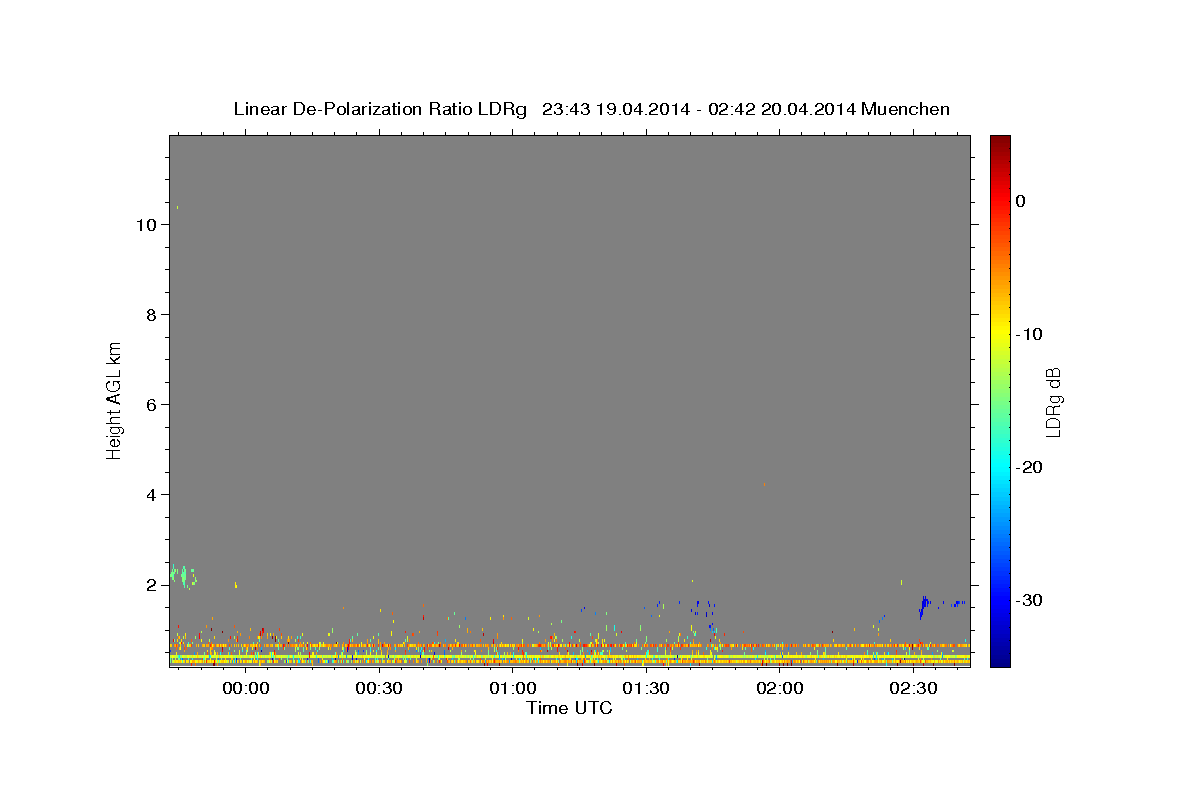
Task: Click the 02:30 time axis label
Action: tap(913, 688)
